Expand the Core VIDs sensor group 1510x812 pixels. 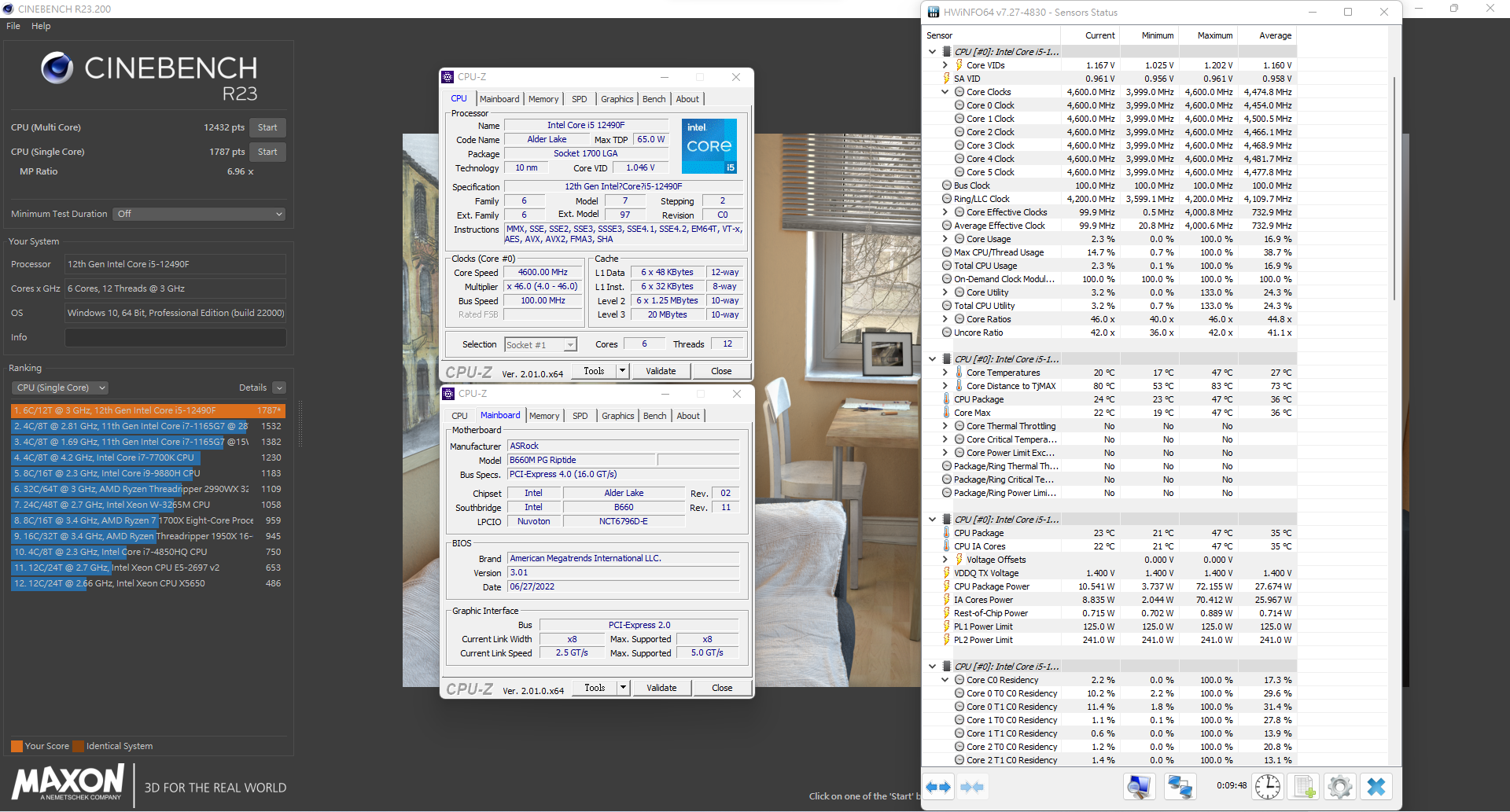point(945,65)
